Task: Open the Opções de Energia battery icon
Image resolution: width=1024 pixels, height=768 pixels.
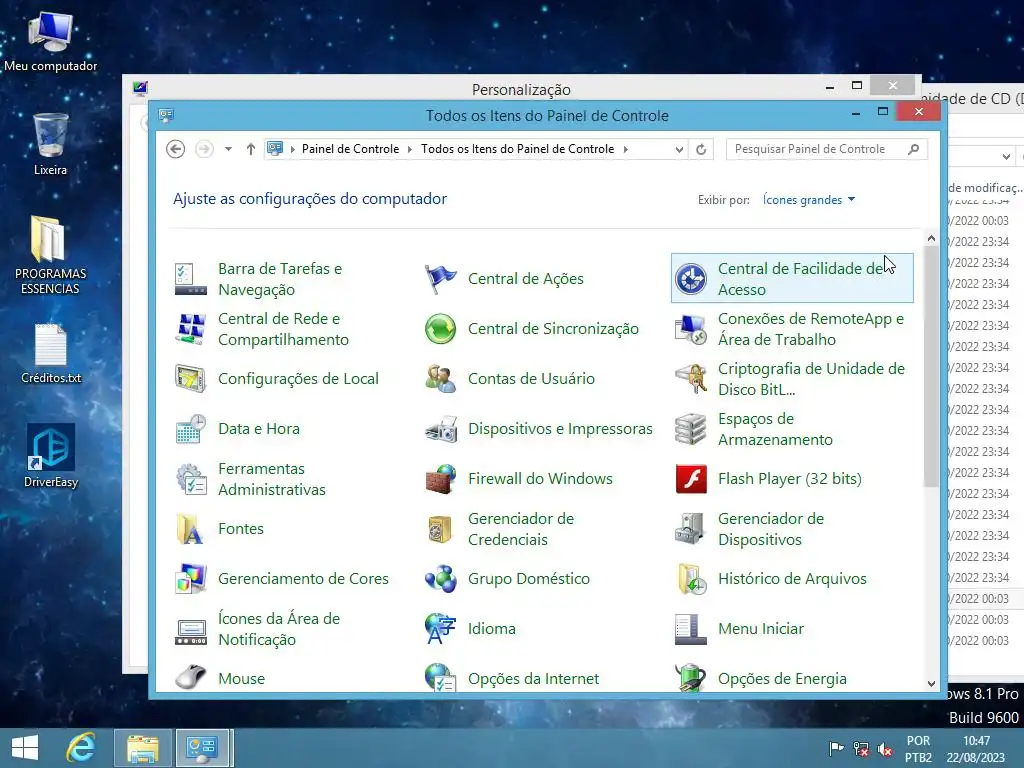Action: click(x=691, y=677)
